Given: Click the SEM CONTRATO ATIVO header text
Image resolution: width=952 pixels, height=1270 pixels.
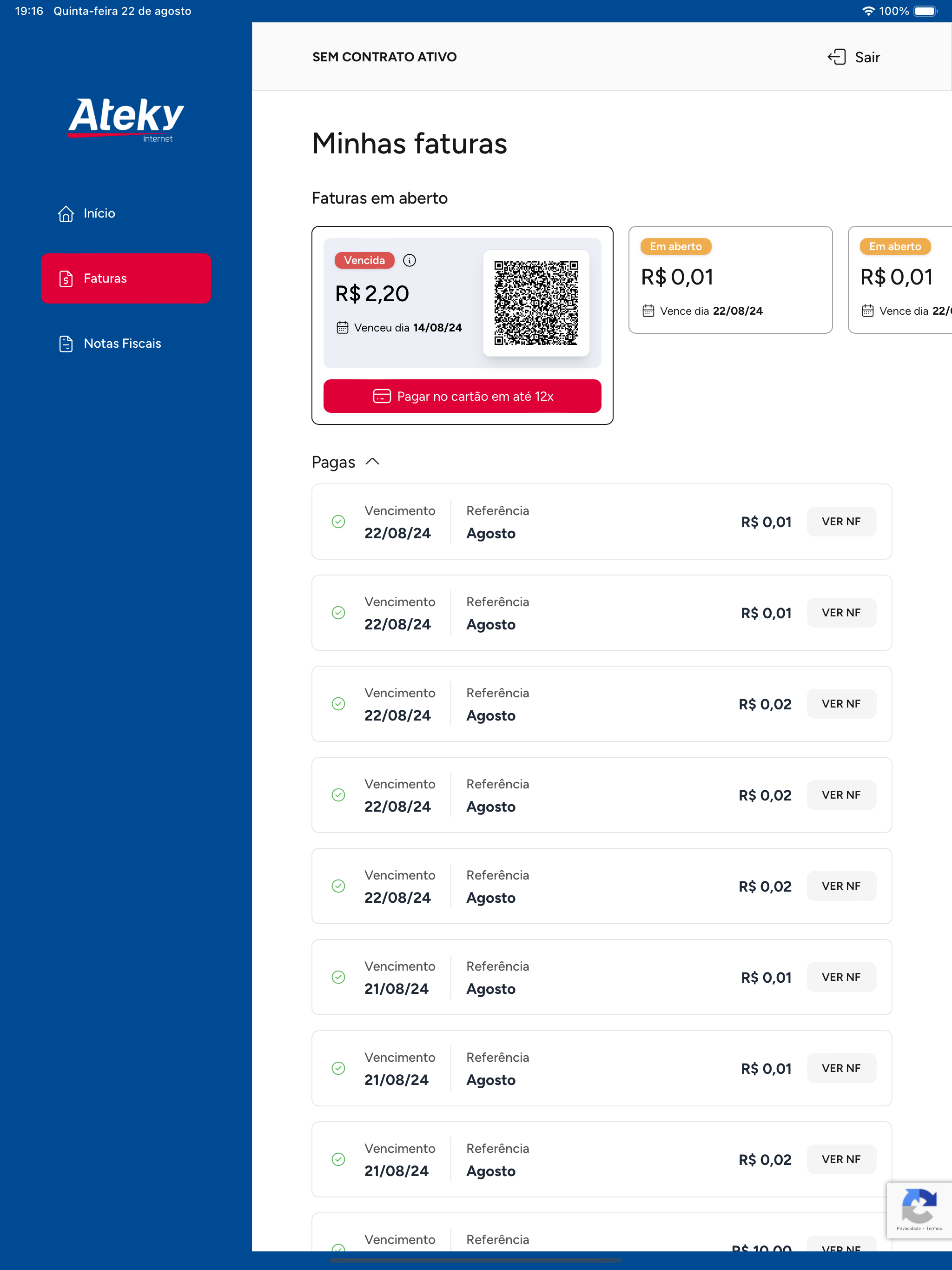Looking at the screenshot, I should coord(385,57).
